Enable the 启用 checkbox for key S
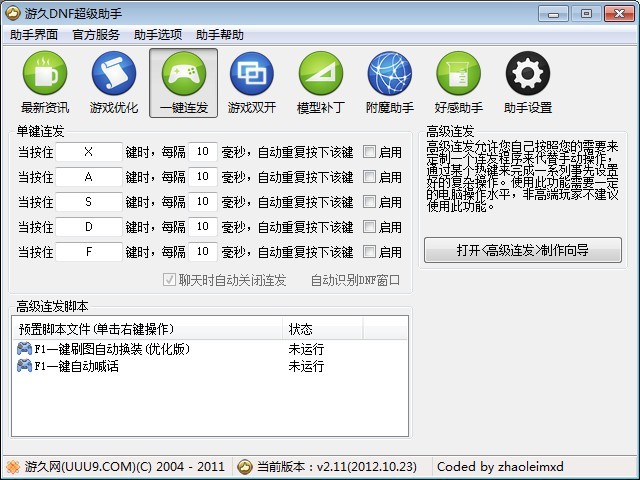Viewport: 640px width, 480px height. [x=369, y=202]
